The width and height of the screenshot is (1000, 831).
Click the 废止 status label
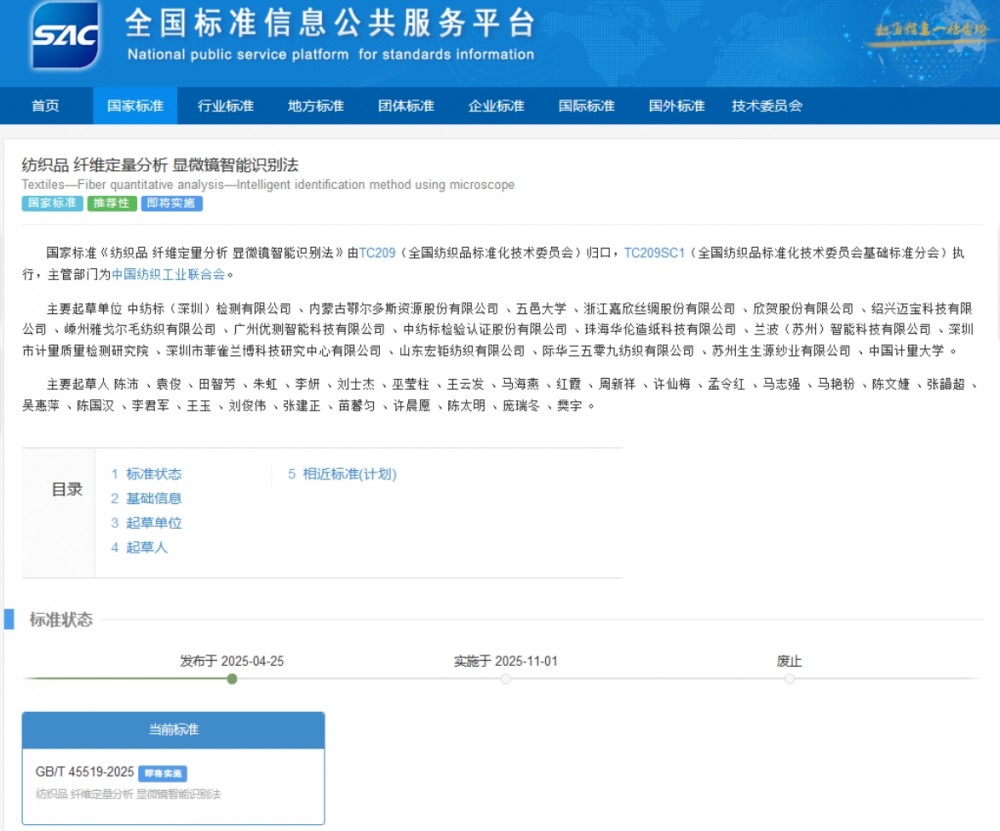(790, 661)
